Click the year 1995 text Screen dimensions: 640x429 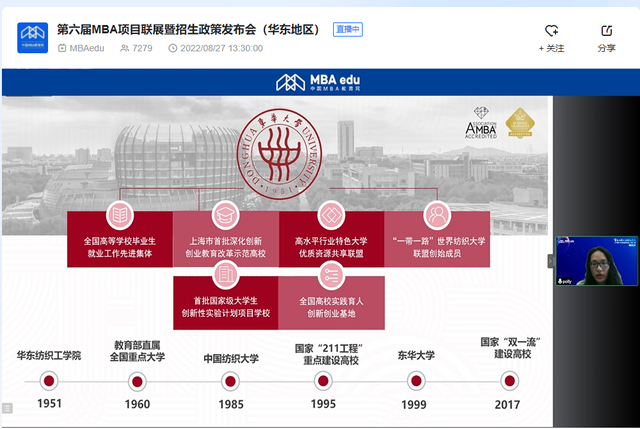point(323,404)
